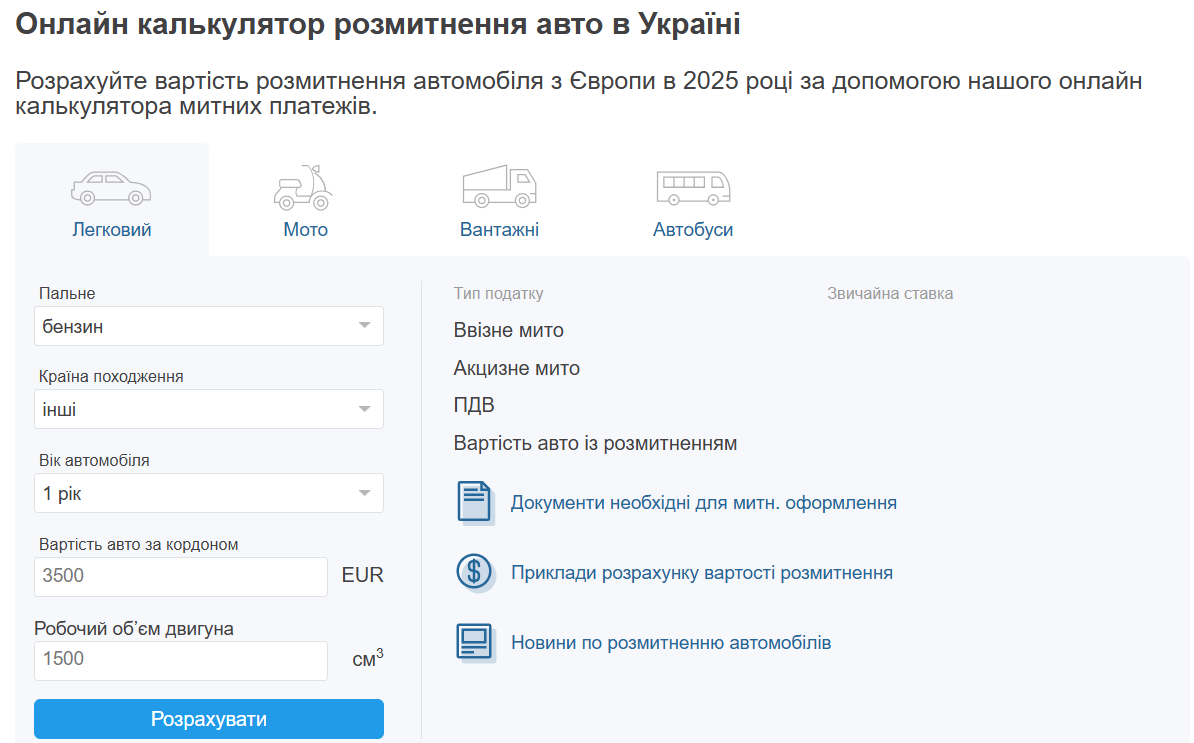Click the news page icon
Image resolution: width=1194 pixels, height=743 pixels.
[474, 642]
